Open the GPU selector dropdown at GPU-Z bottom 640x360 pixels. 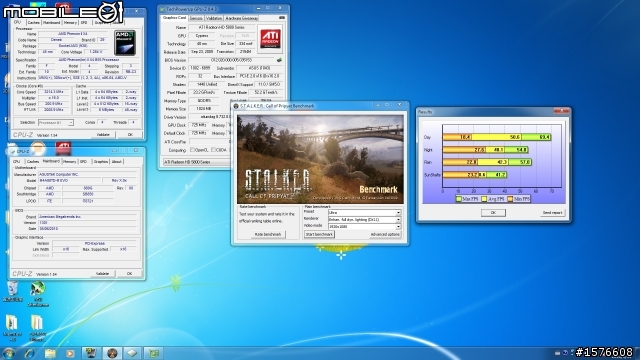(x=197, y=162)
